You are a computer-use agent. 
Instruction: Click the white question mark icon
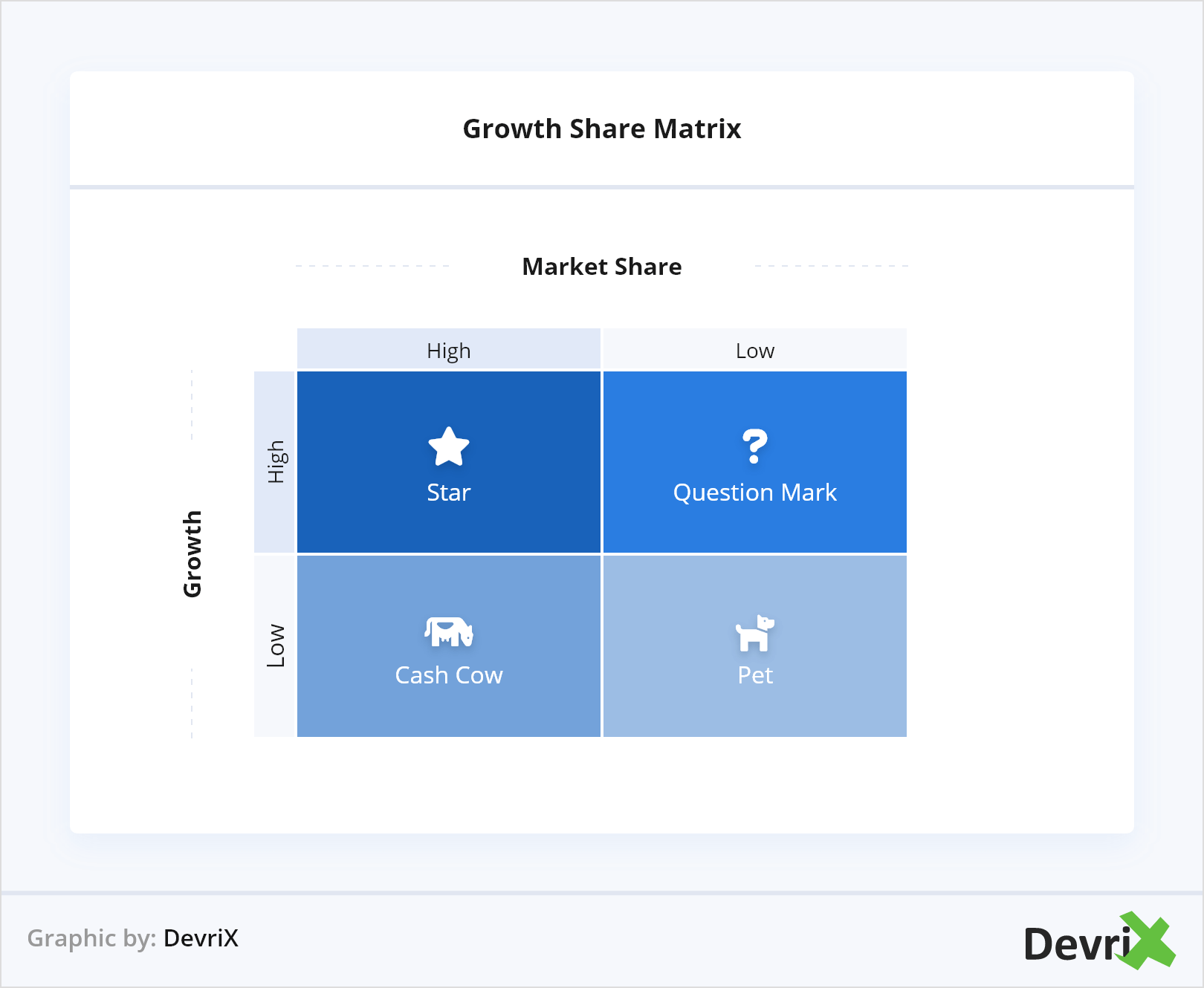point(754,446)
